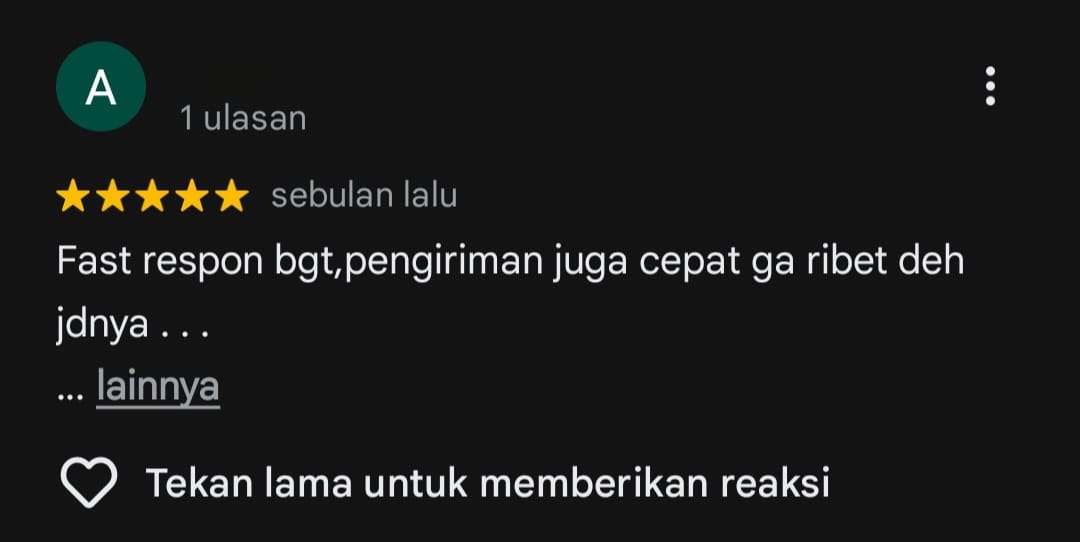This screenshot has width=1080, height=542.
Task: Click the "jdnya . . ." review line
Action: 132,324
